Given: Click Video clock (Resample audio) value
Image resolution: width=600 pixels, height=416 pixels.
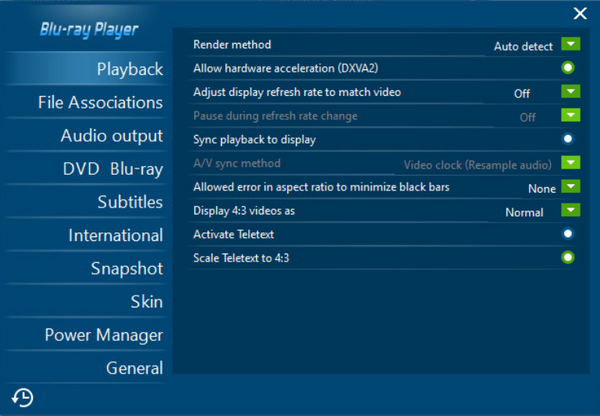Looking at the screenshot, I should tap(478, 165).
